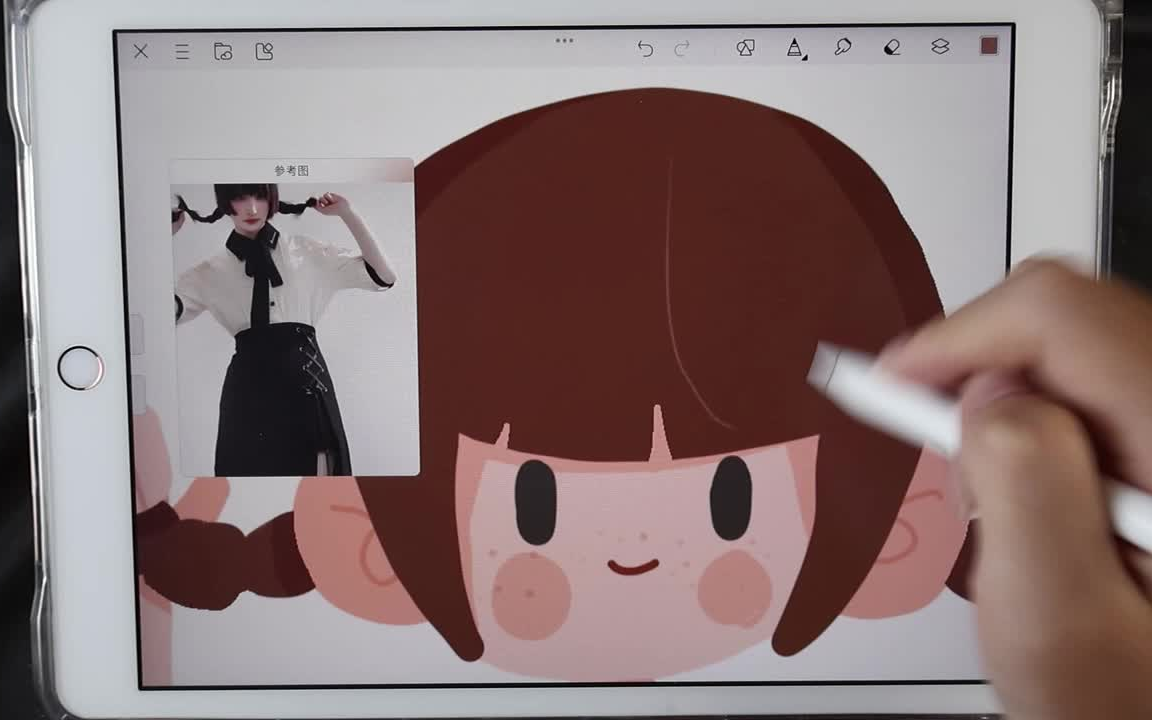
Task: Select the shape selection tool icon
Action: pos(745,47)
